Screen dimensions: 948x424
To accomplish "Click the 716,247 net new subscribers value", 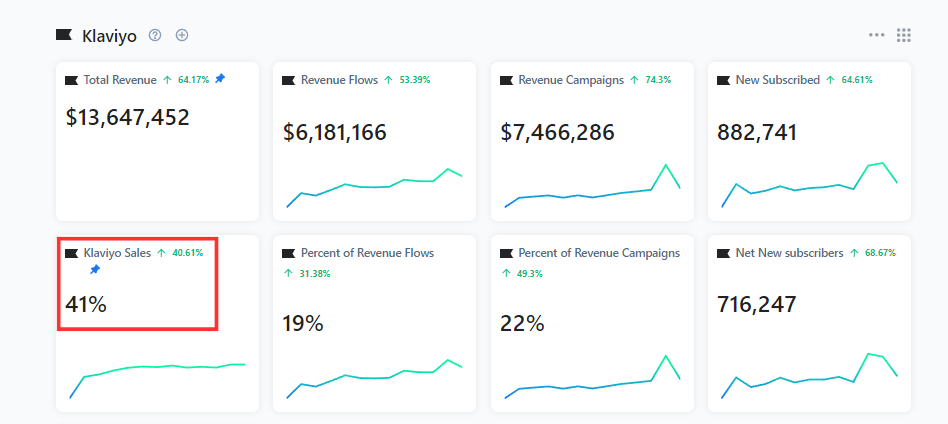I will click(x=757, y=304).
